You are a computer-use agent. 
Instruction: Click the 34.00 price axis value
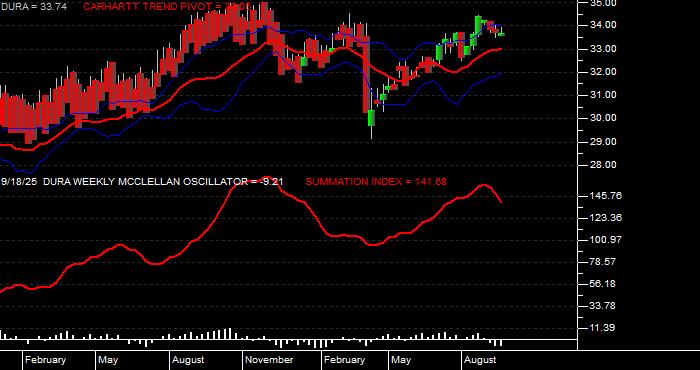coord(603,25)
